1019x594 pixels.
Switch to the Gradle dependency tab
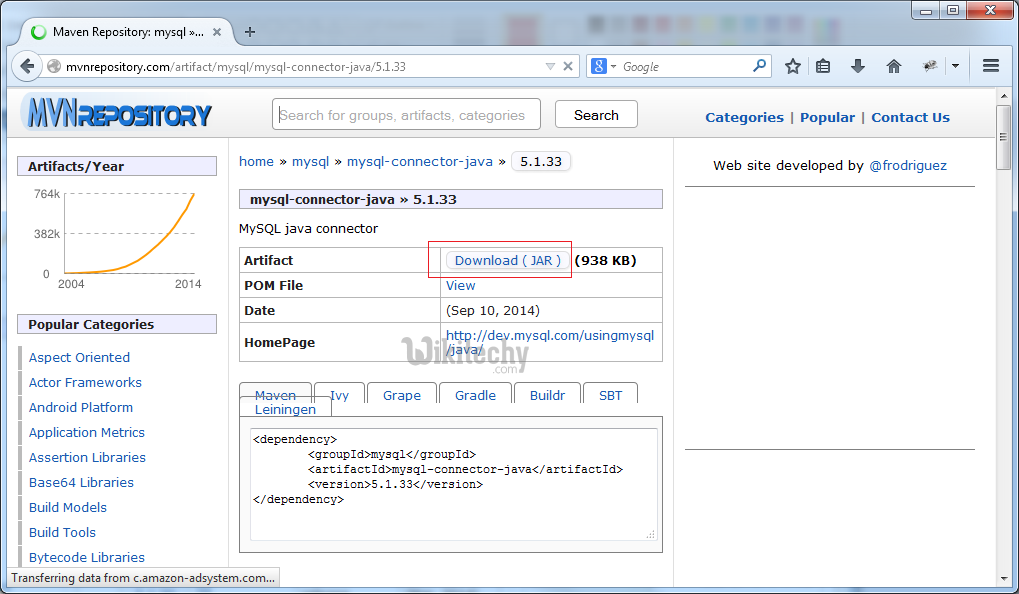tap(475, 395)
